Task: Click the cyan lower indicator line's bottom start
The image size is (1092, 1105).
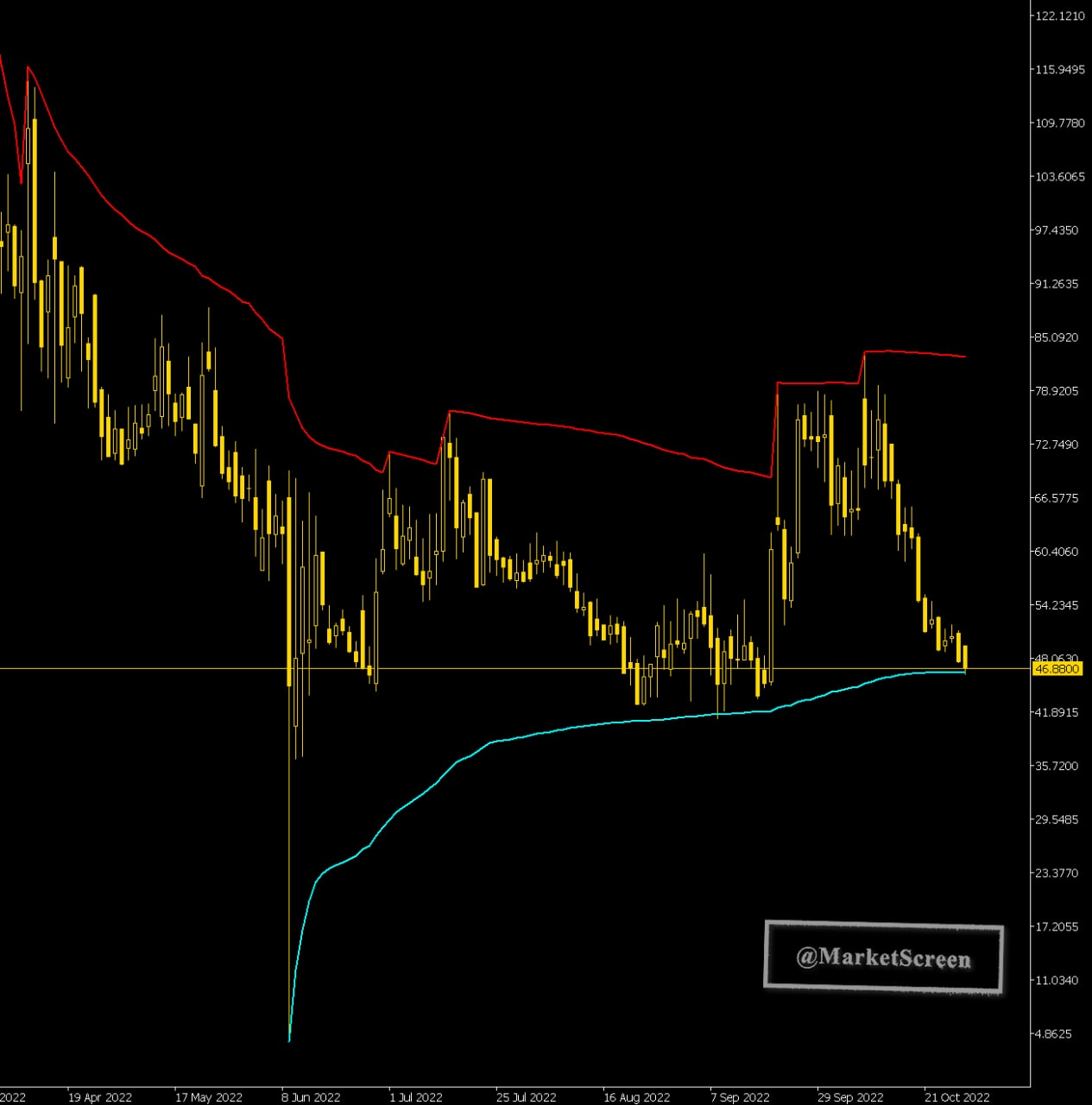Action: pos(289,1040)
